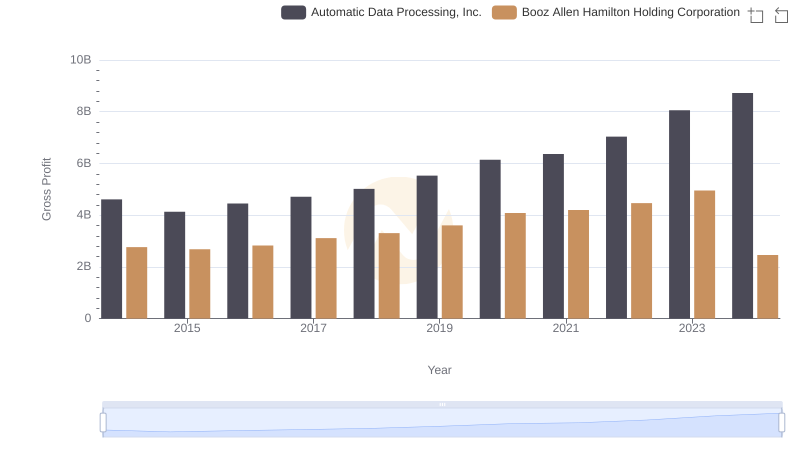Click the tan bar for 2016
This screenshot has height=461, width=800.
click(x=263, y=282)
